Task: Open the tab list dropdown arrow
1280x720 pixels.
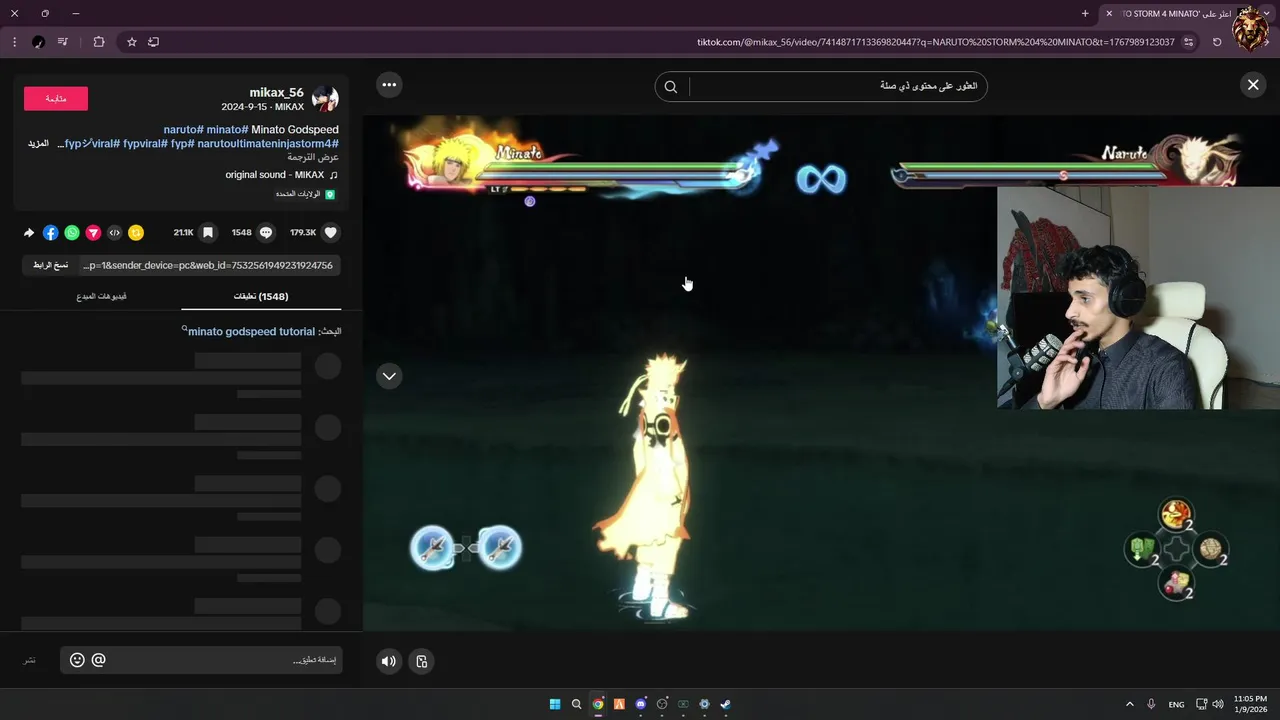Action: [x=1267, y=13]
